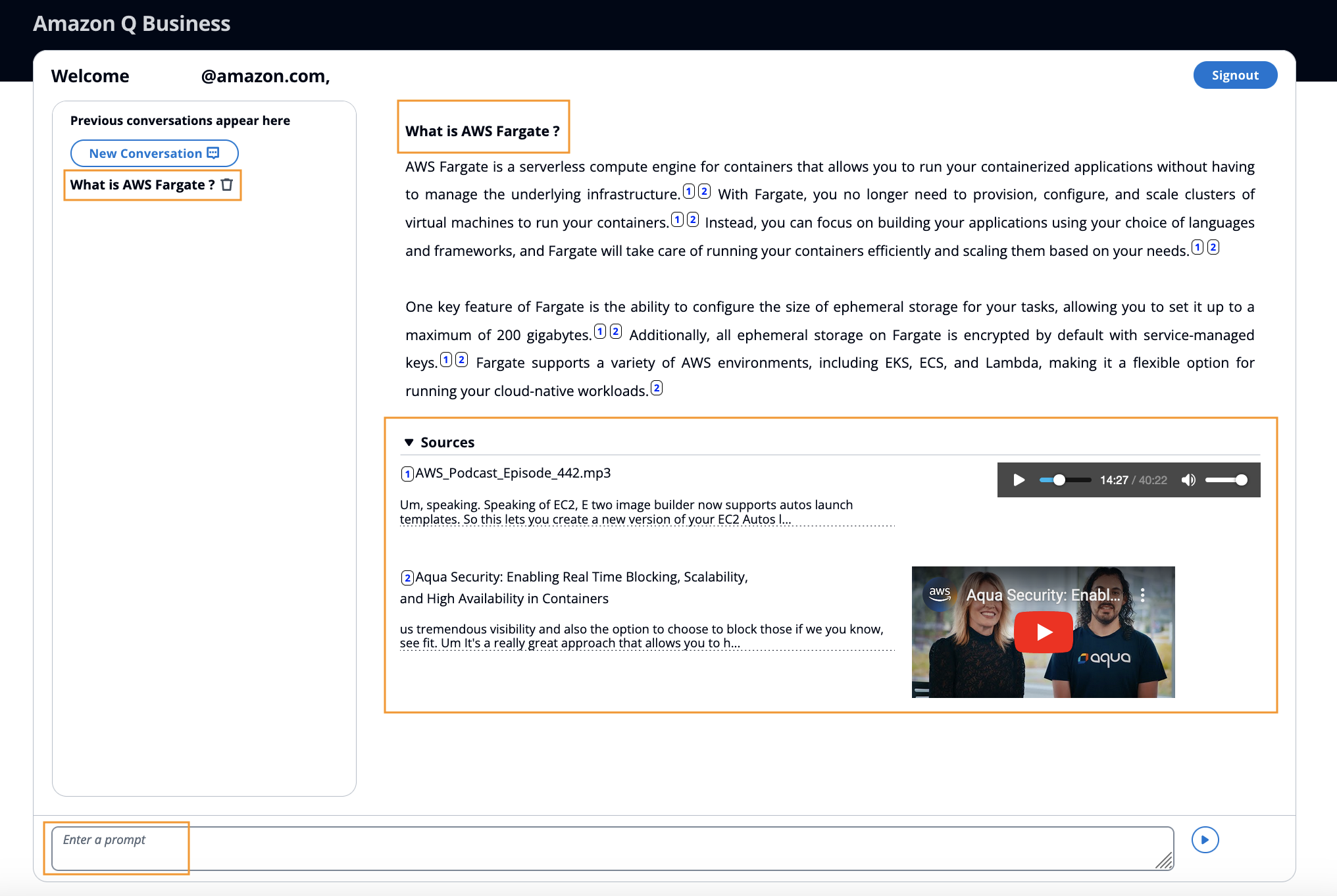Click the AWS channel logo on video

pos(940,593)
